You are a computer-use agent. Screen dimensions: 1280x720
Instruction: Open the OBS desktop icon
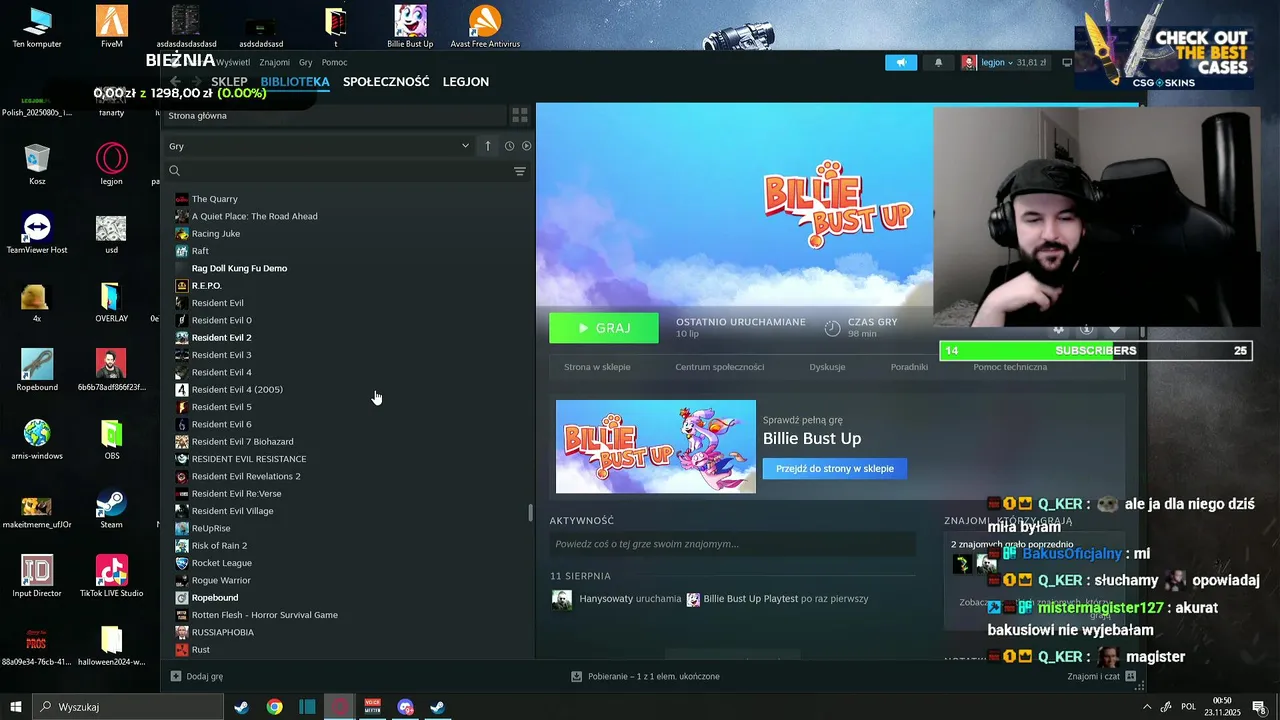click(111, 440)
